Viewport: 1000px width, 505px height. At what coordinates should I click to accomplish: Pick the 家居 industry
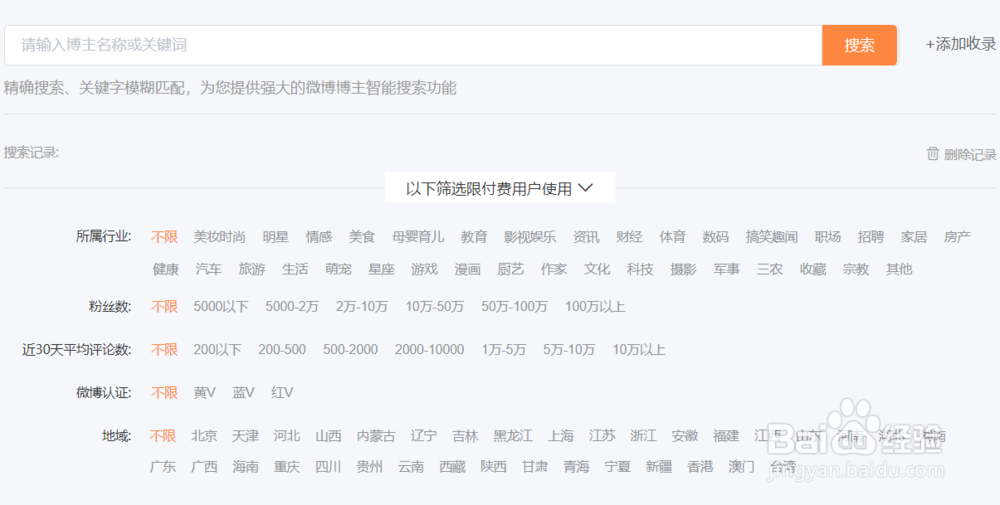[x=914, y=237]
